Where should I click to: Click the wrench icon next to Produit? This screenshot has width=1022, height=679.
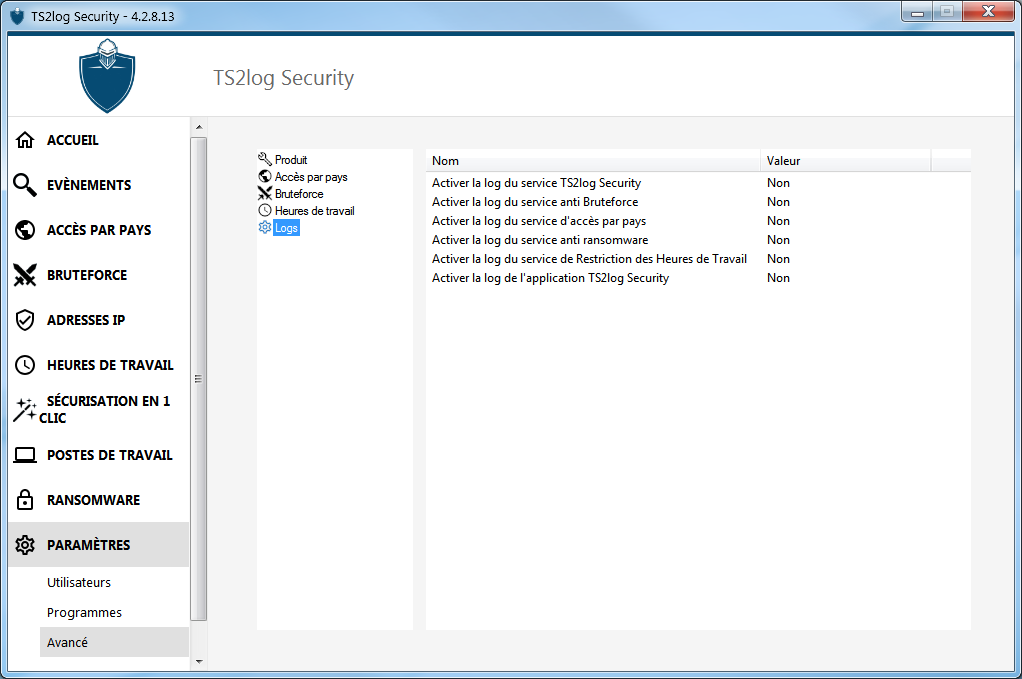tap(265, 159)
